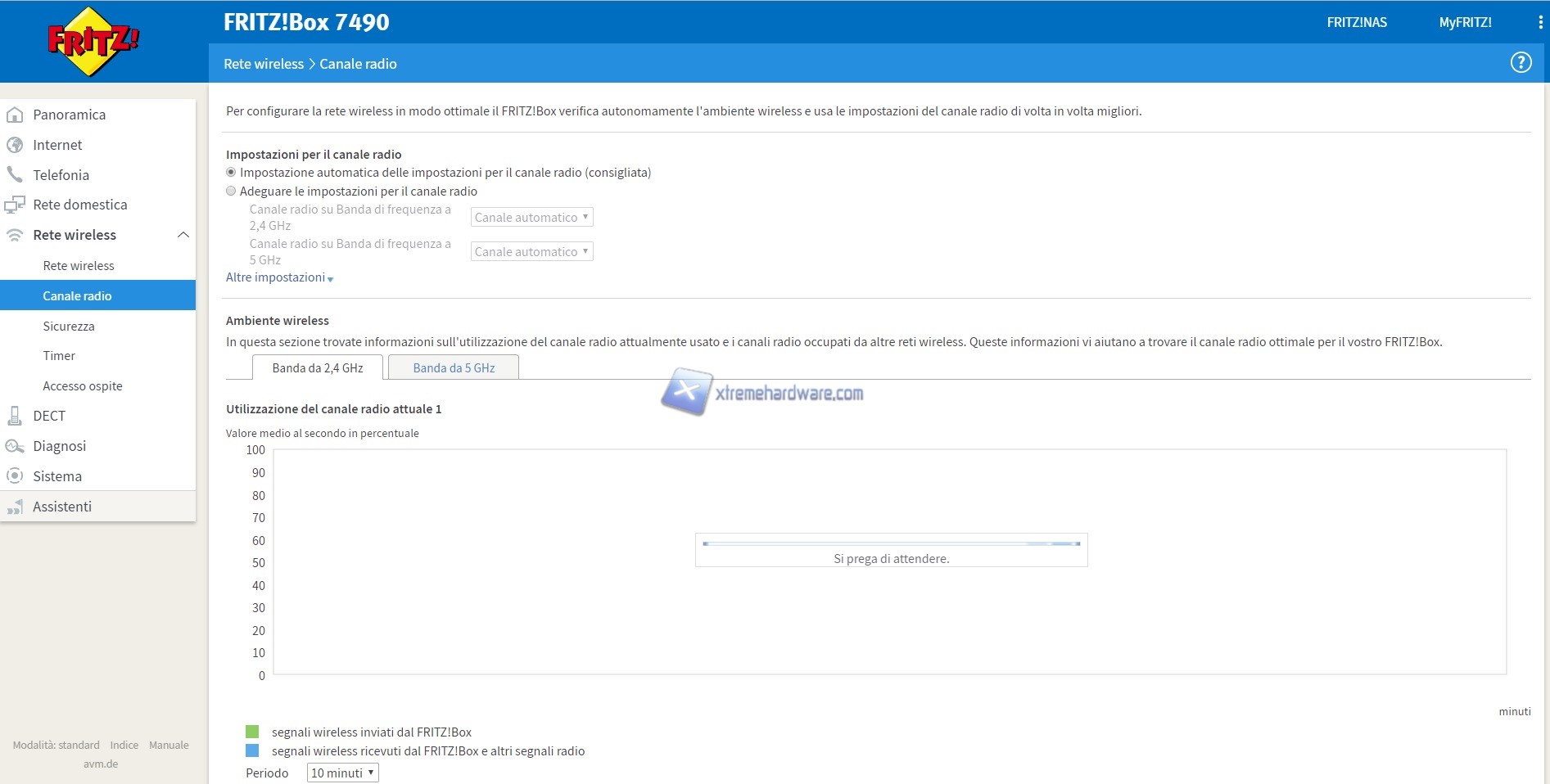The width and height of the screenshot is (1550, 784).
Task: Switch to Banda da 5 GHz tab
Action: click(454, 368)
